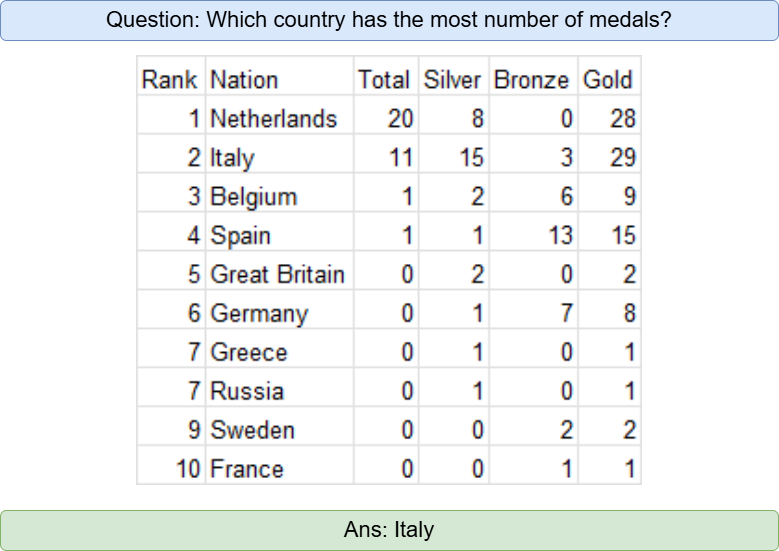Select the Netherlands cell in the table

(x=273, y=119)
